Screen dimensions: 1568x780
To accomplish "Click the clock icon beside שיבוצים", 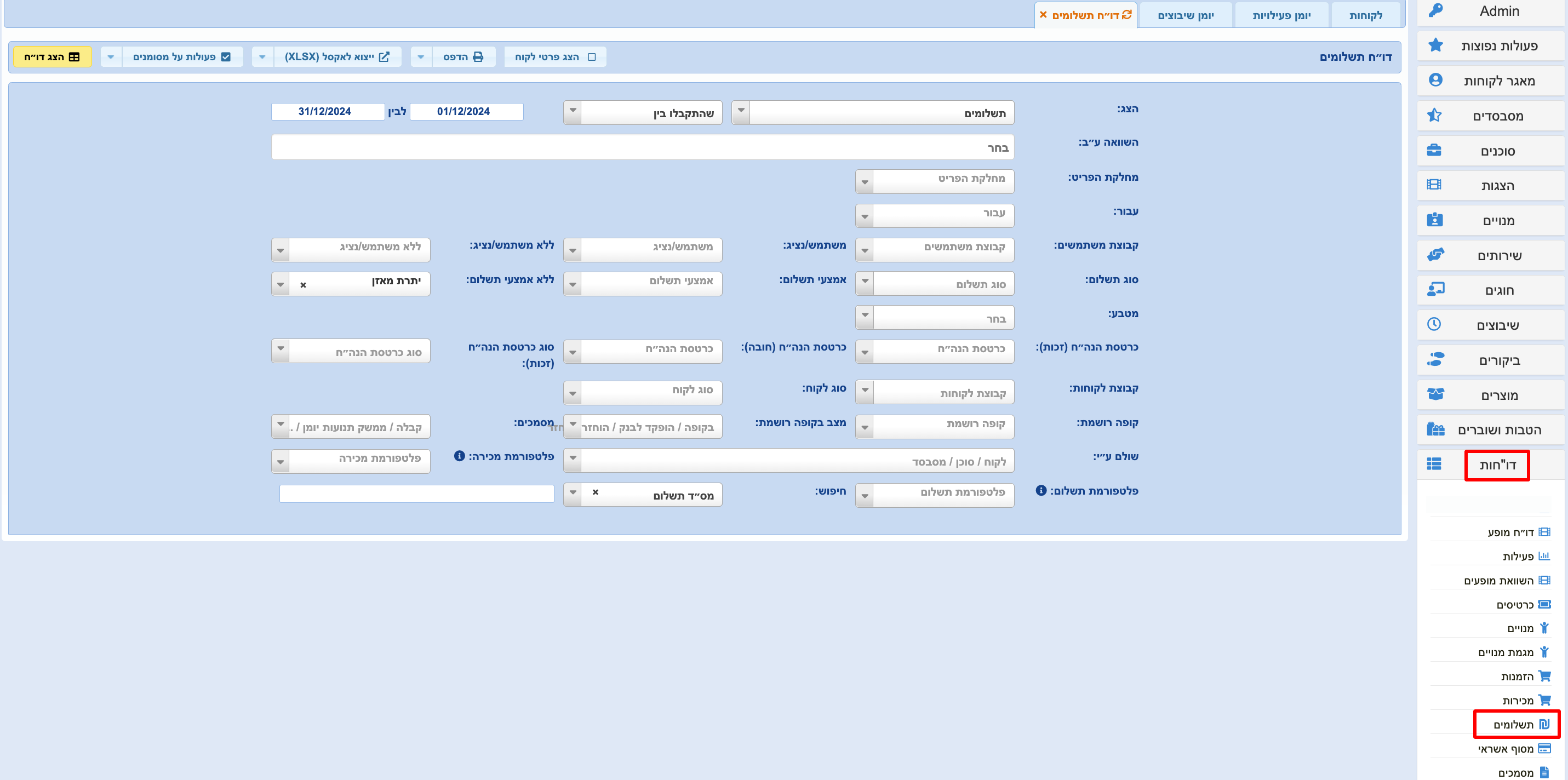I will 1434,324.
